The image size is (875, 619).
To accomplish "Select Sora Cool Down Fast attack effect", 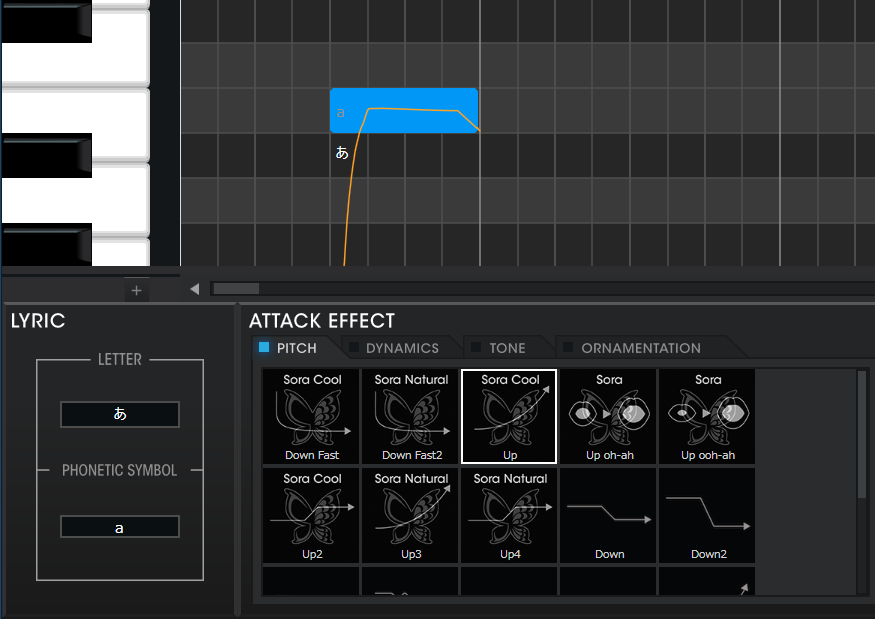I will (x=311, y=416).
